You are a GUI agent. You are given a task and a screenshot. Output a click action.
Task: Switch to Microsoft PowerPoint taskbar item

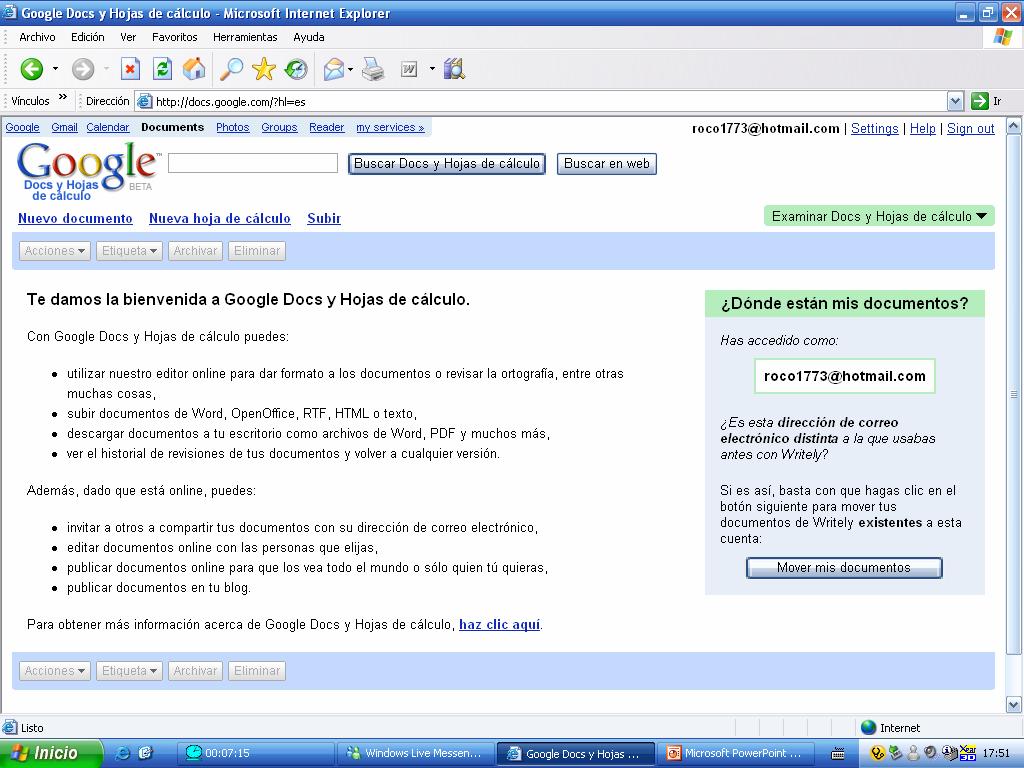tap(735, 753)
